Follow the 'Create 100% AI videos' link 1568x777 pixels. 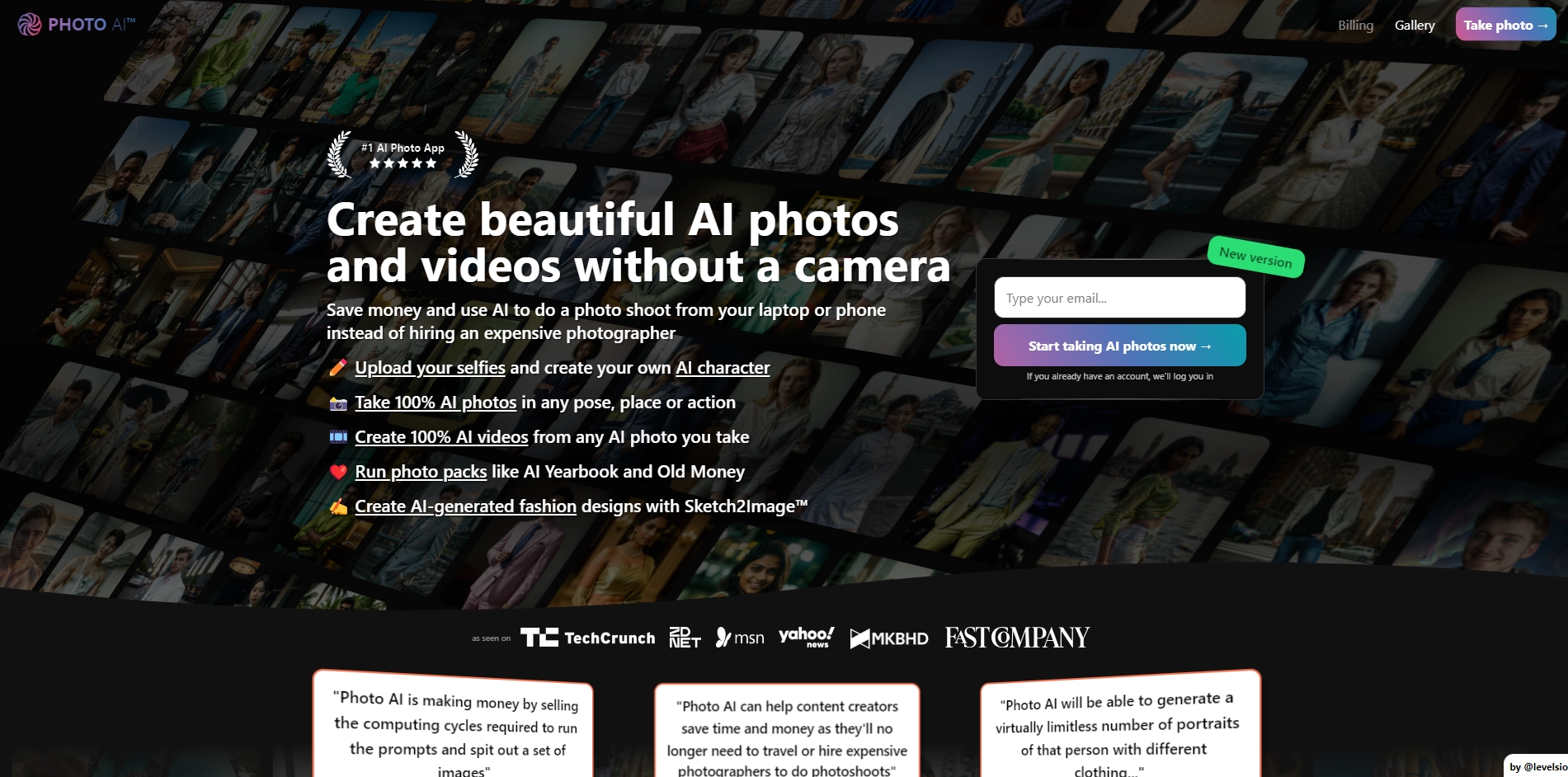tap(441, 437)
